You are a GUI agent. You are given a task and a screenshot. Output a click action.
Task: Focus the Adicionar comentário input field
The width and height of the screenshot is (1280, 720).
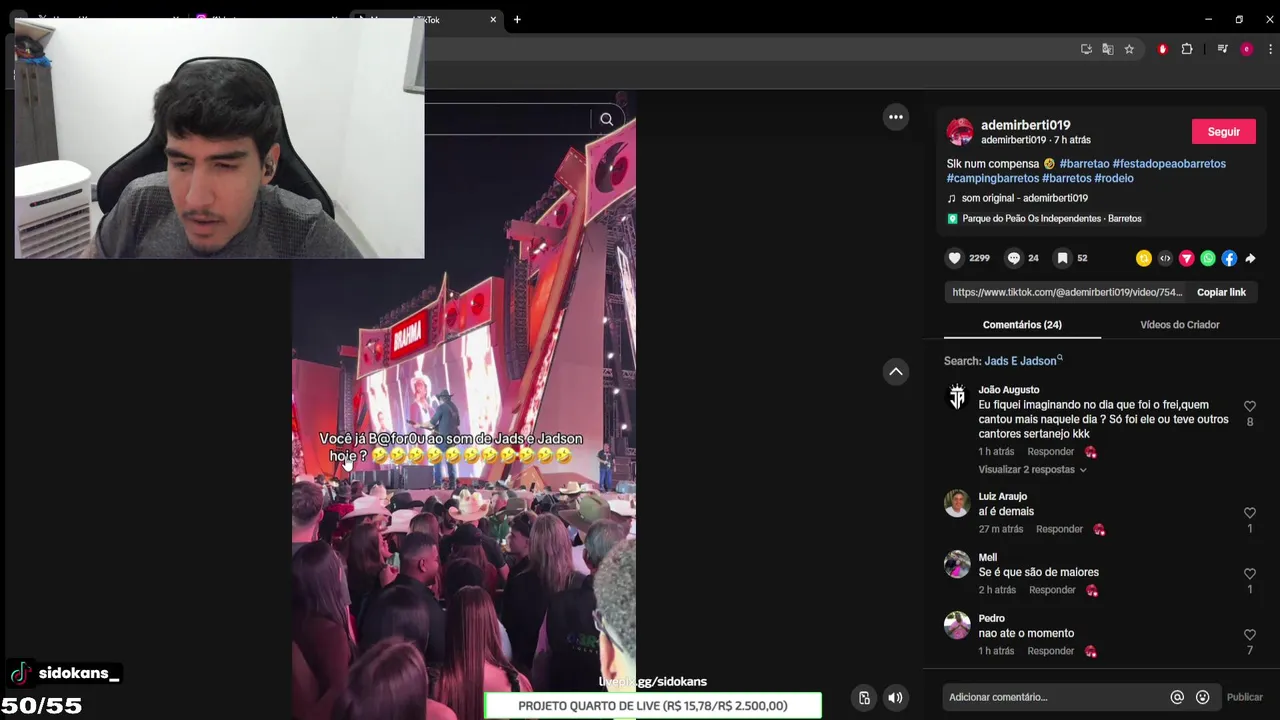pyautogui.click(x=1055, y=697)
